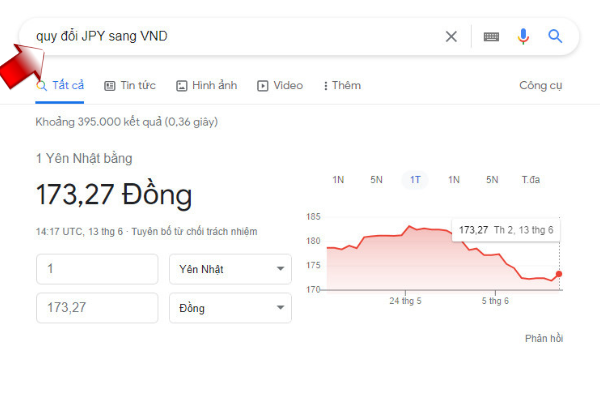Open the Đồng currency dropdown
This screenshot has width=600, height=400.
pyautogui.click(x=230, y=308)
